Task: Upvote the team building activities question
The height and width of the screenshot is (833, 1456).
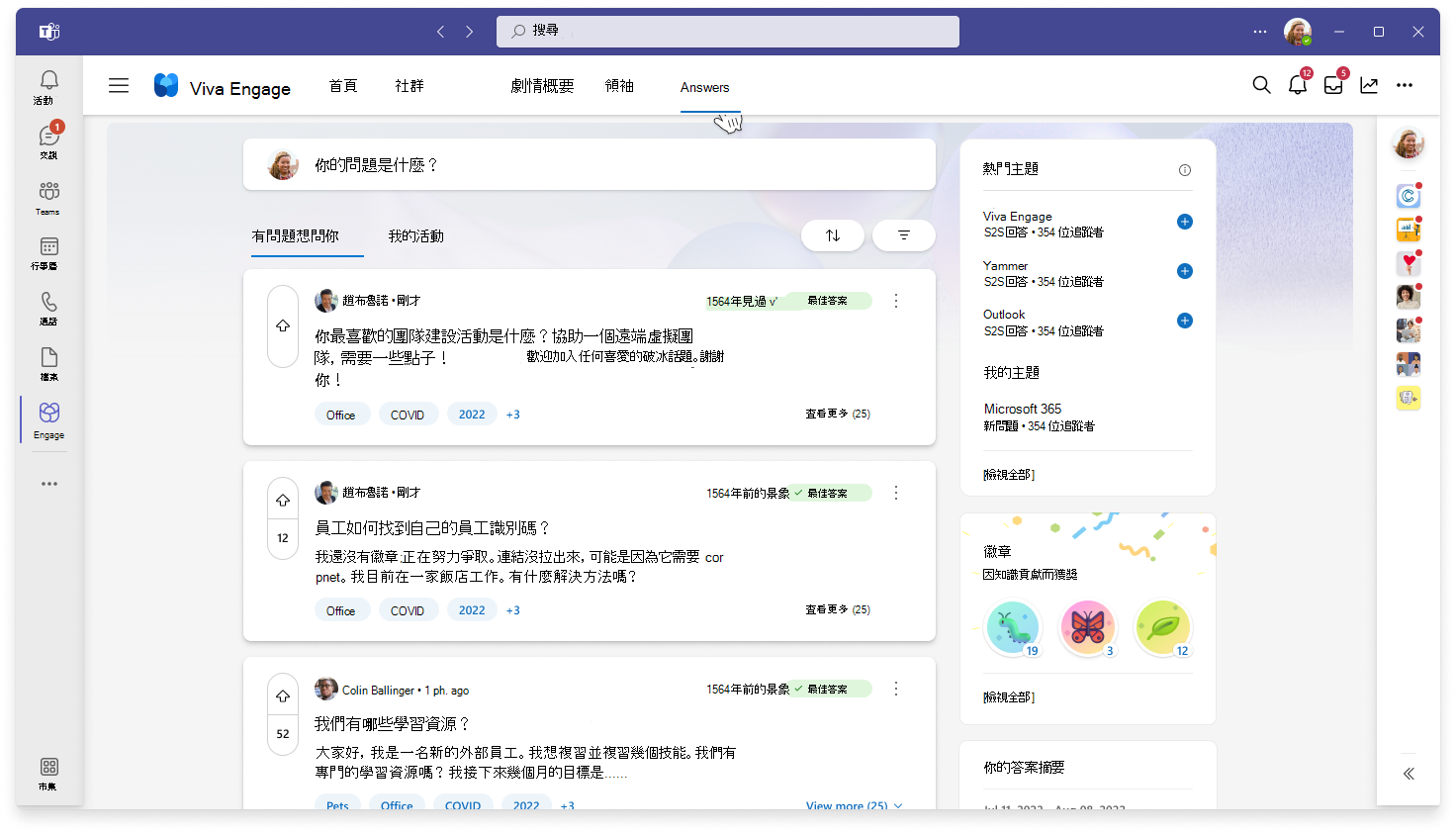Action: click(283, 325)
